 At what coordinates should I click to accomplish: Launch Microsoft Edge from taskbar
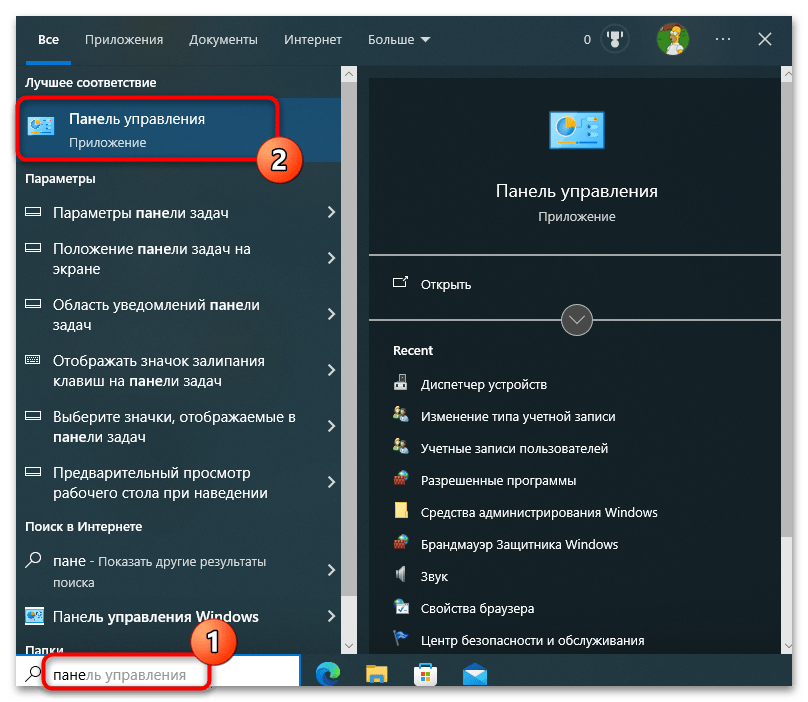tap(328, 674)
